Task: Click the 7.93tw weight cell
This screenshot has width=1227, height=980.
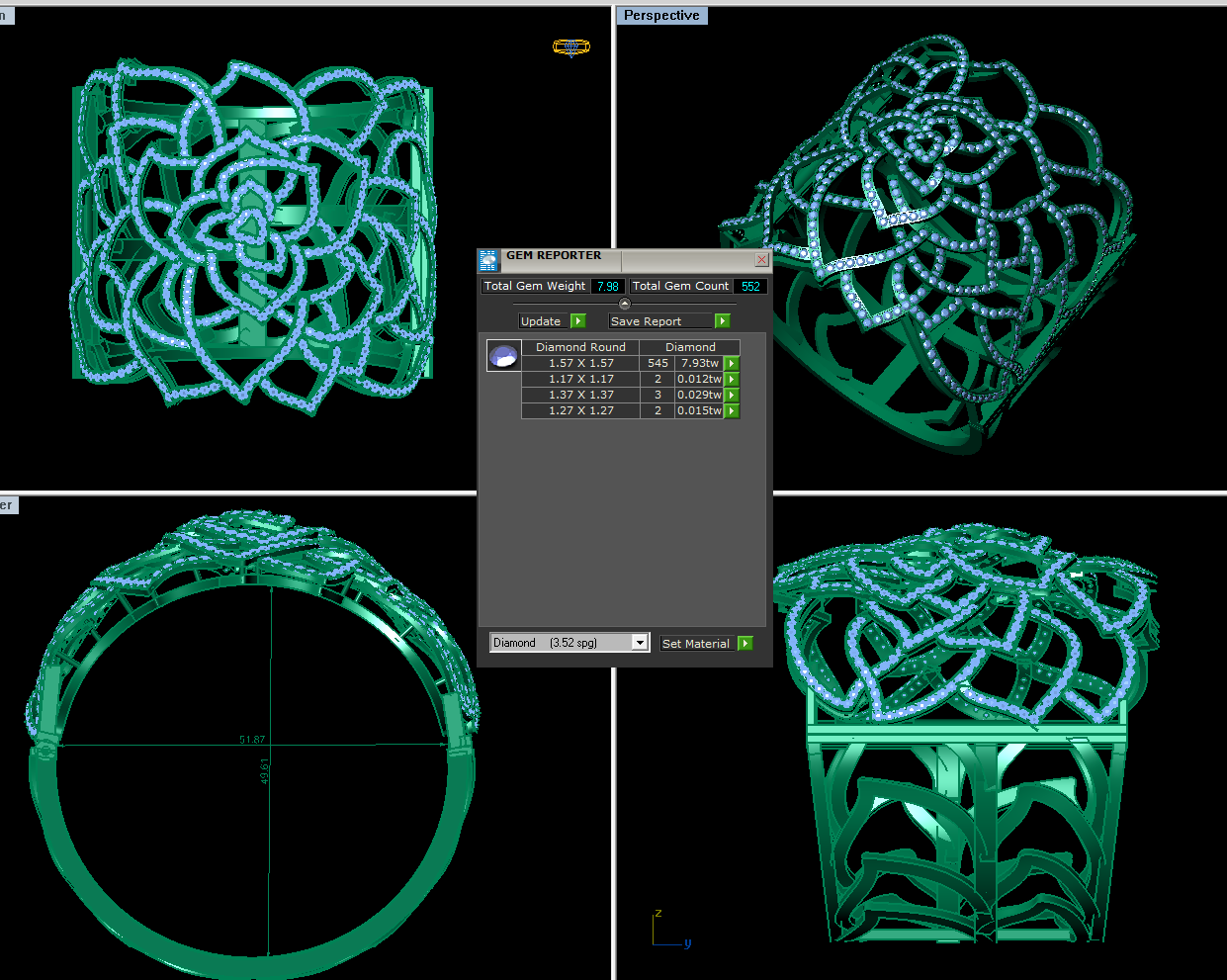Action: 700,363
